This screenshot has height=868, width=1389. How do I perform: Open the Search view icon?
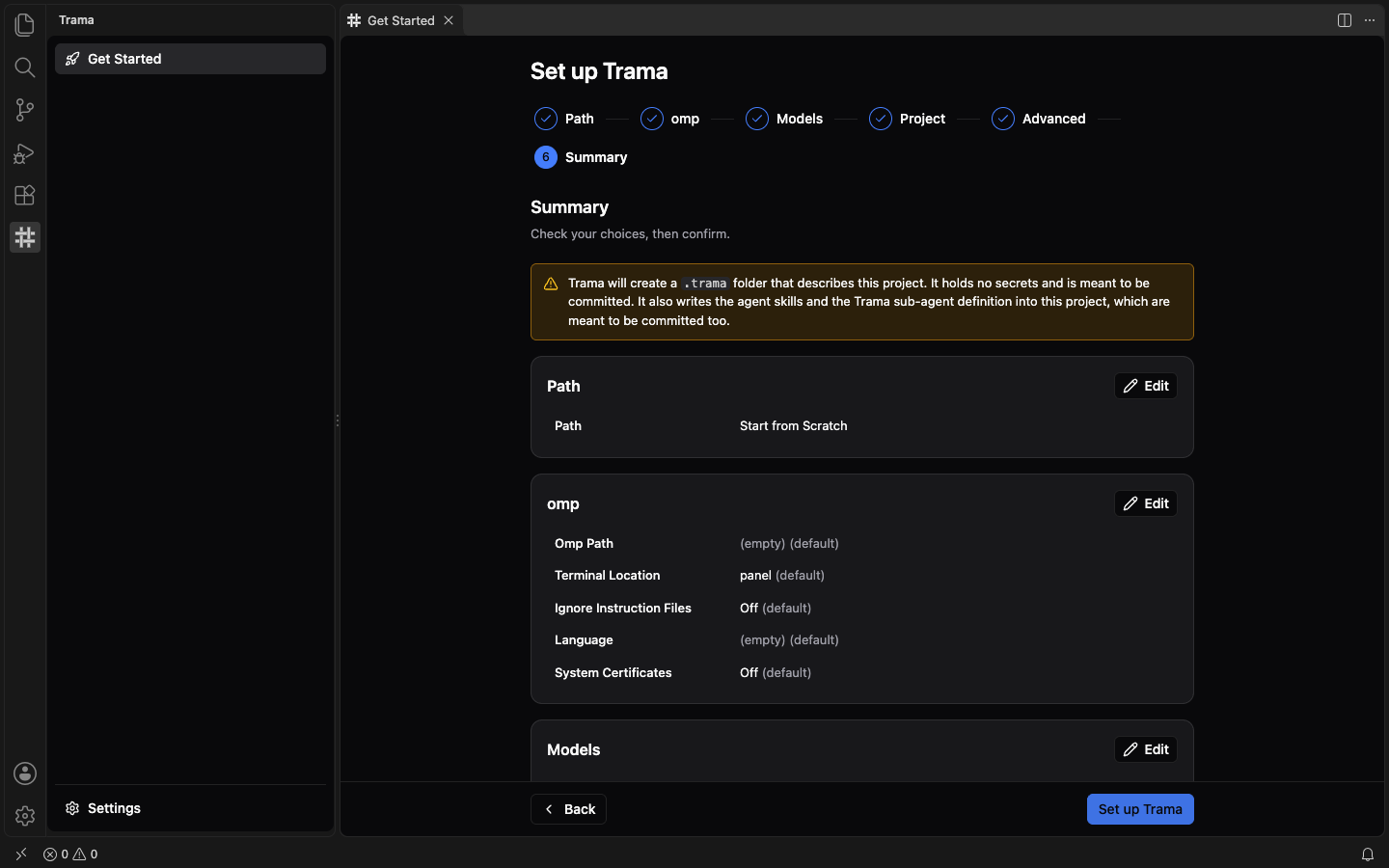tap(25, 68)
